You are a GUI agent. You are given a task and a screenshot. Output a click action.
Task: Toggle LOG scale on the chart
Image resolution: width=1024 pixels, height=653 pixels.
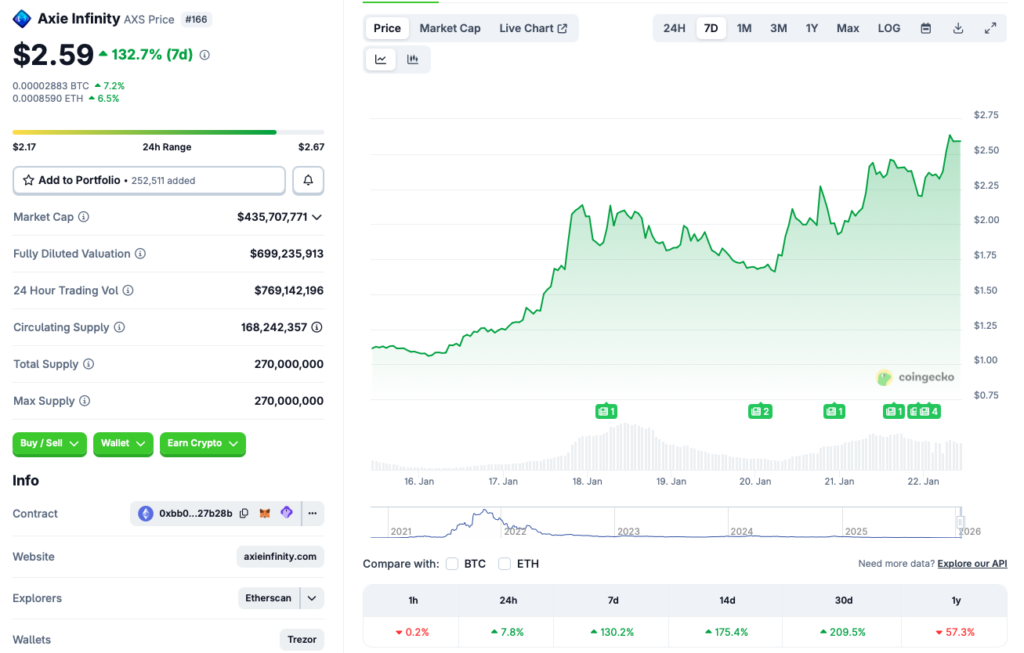pyautogui.click(x=888, y=28)
